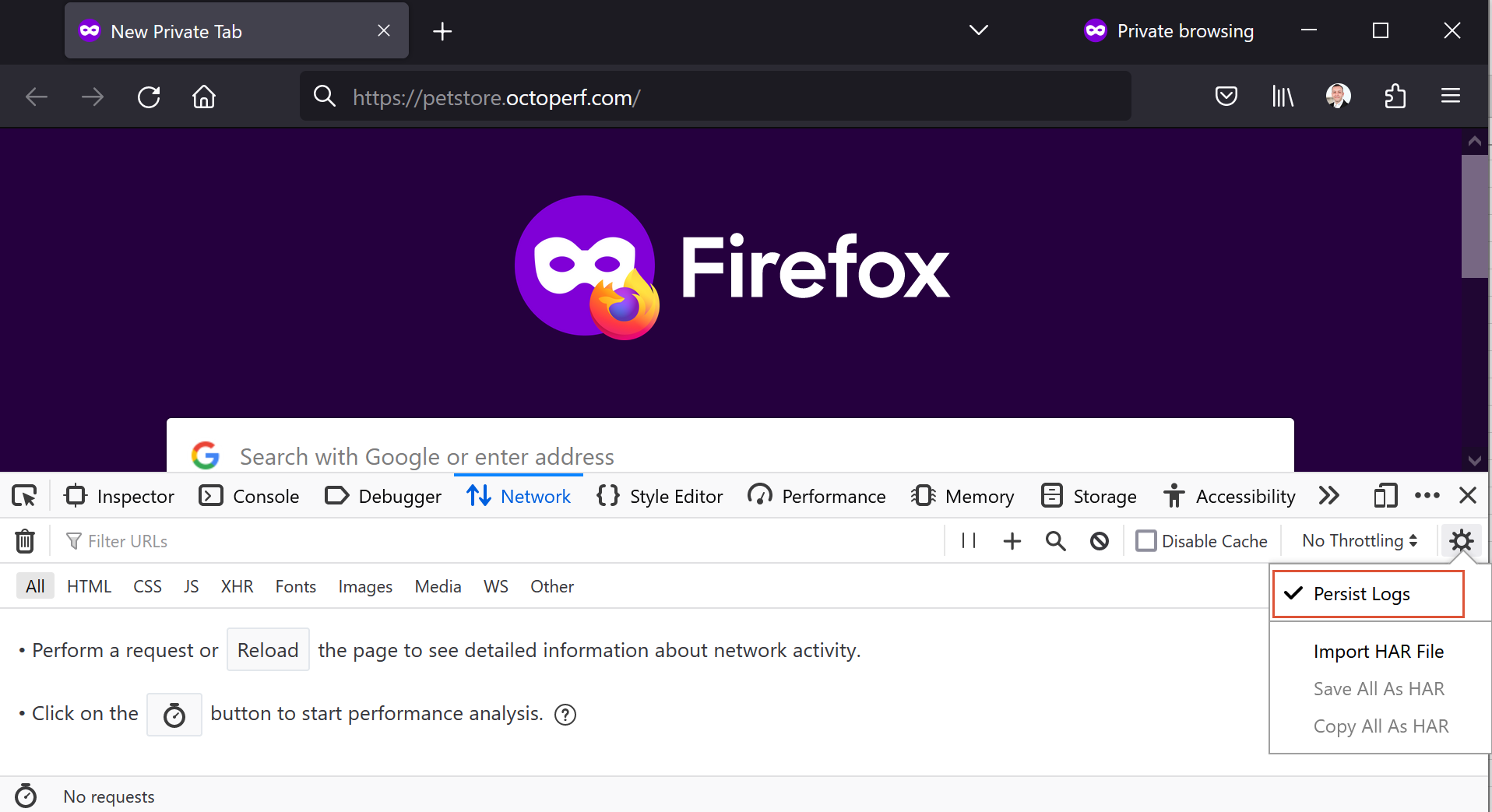Start performance analysis from status bar stopwatch
This screenshot has height=812, width=1492.
(26, 796)
